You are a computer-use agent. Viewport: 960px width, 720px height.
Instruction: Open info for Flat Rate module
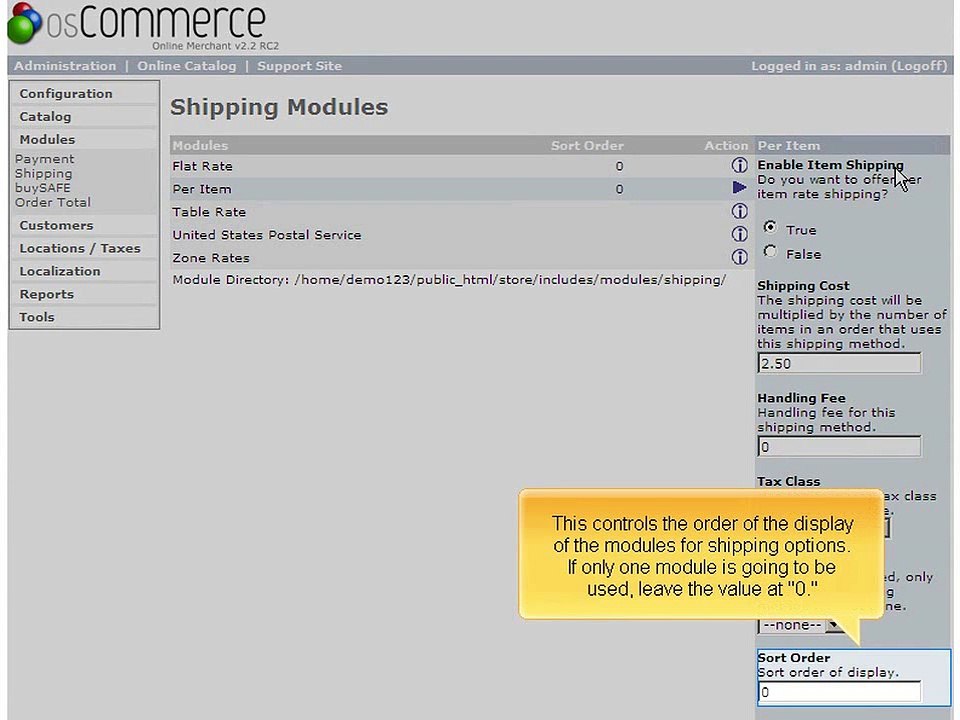click(x=739, y=165)
